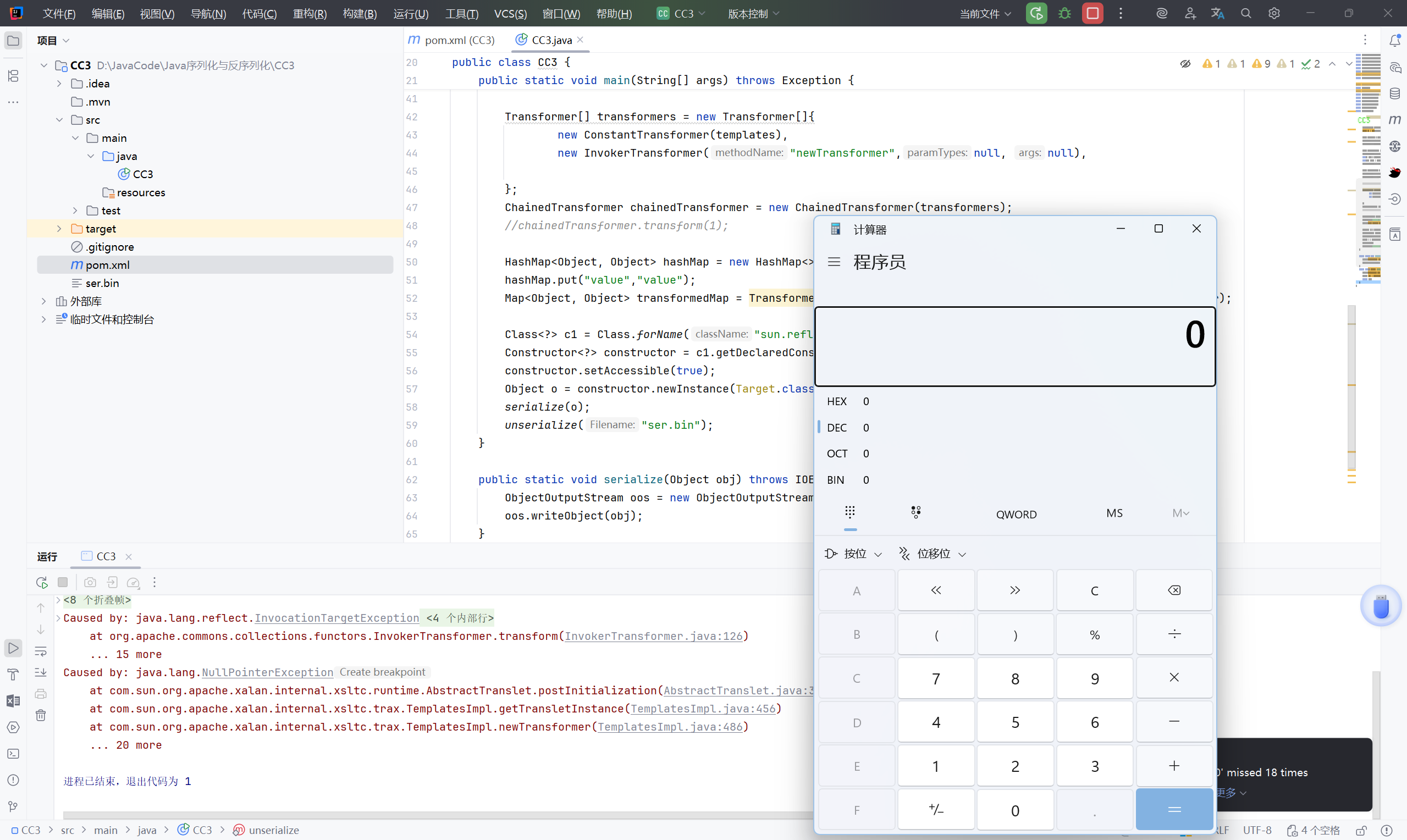Open the 重构(R) menu

[310, 14]
